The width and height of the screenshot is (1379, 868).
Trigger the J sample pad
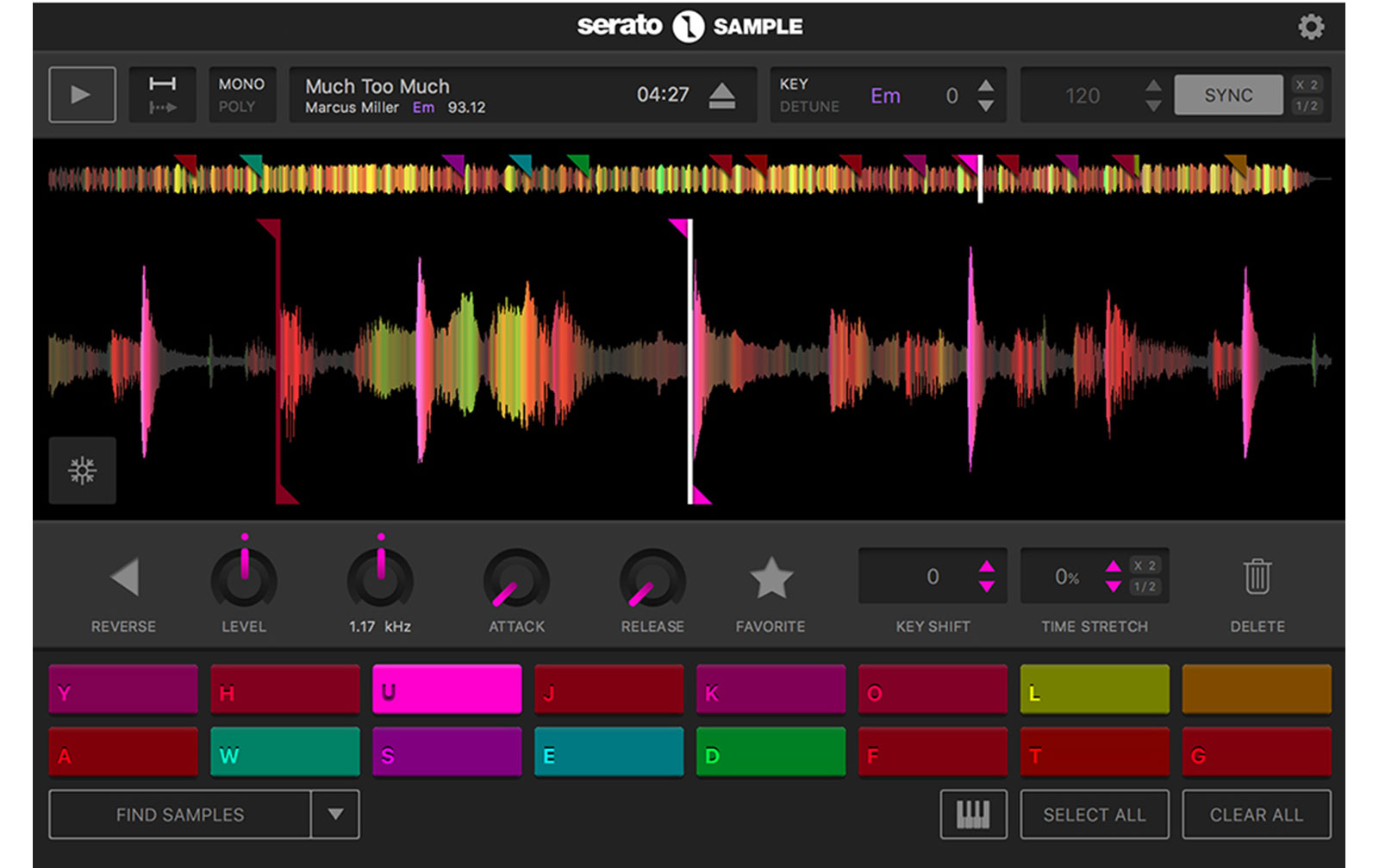click(609, 690)
